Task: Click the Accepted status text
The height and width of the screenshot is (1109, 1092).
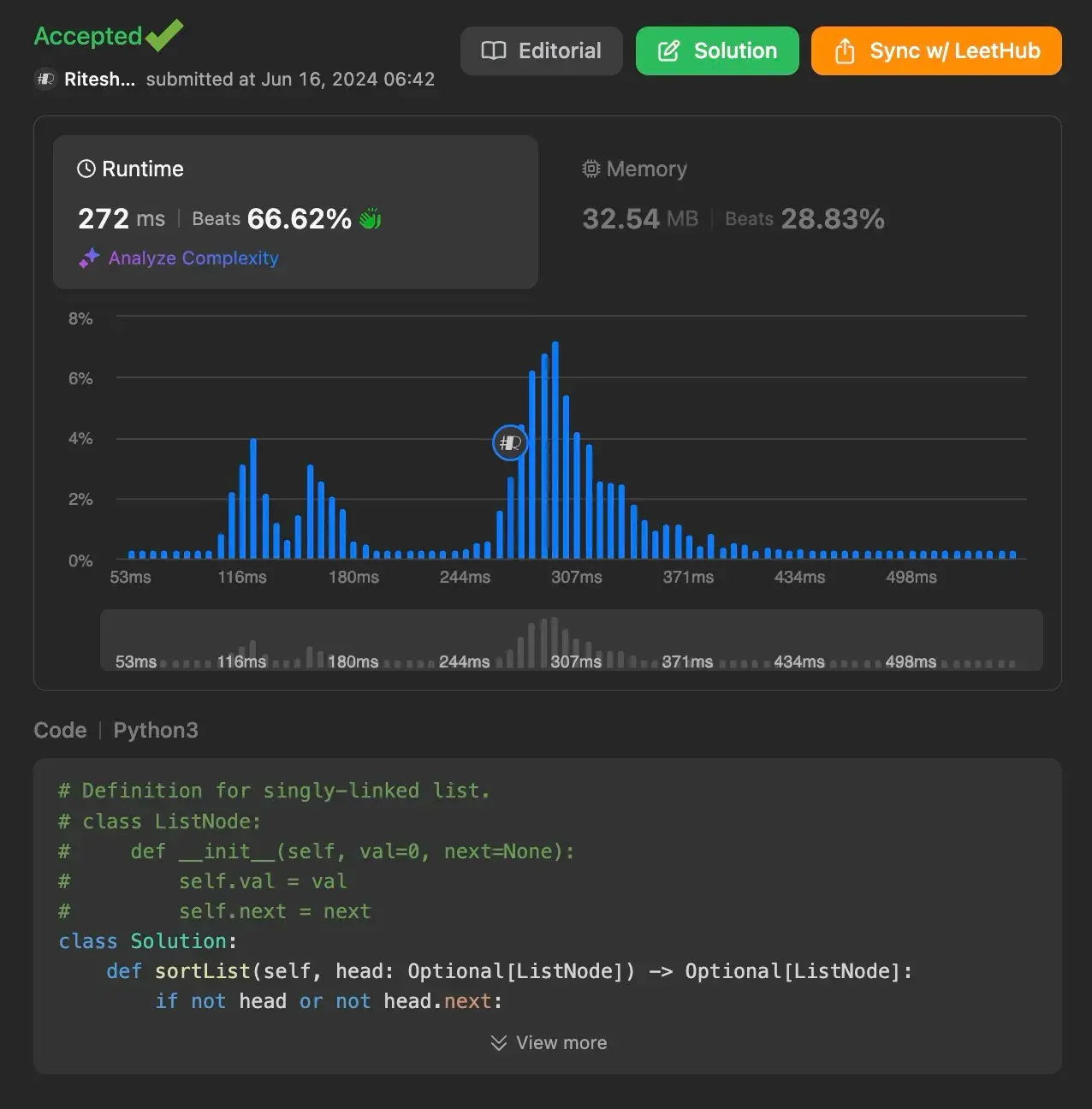Action: point(87,36)
